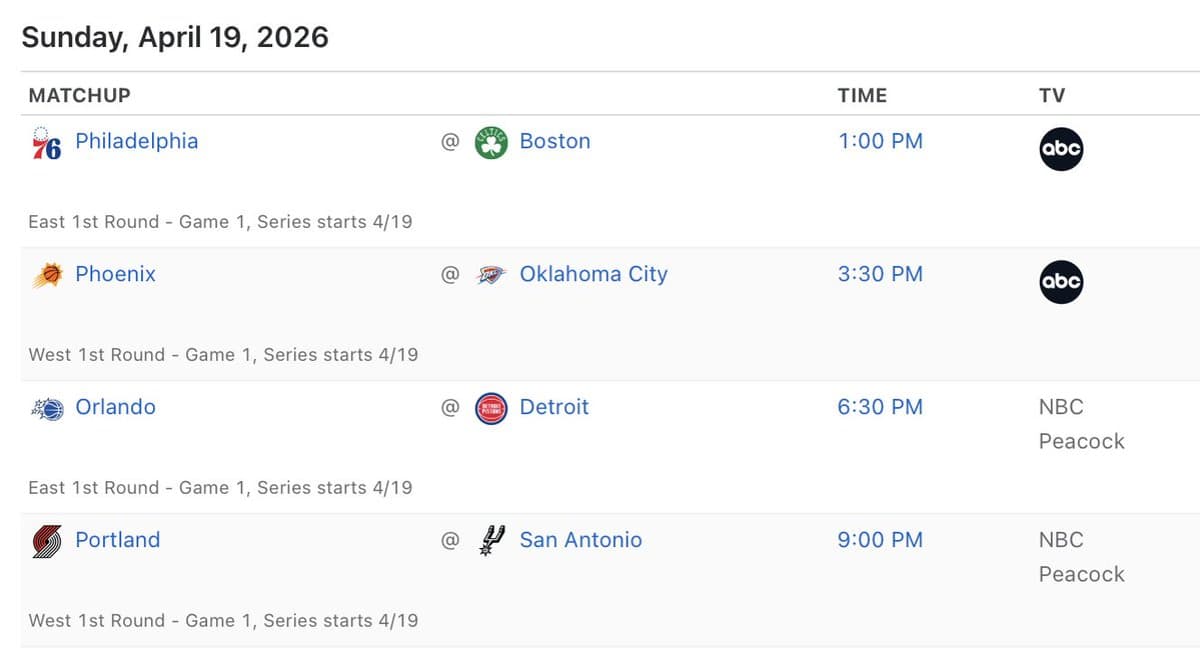Open the San Antonio team page
The width and height of the screenshot is (1200, 662).
[x=580, y=540]
